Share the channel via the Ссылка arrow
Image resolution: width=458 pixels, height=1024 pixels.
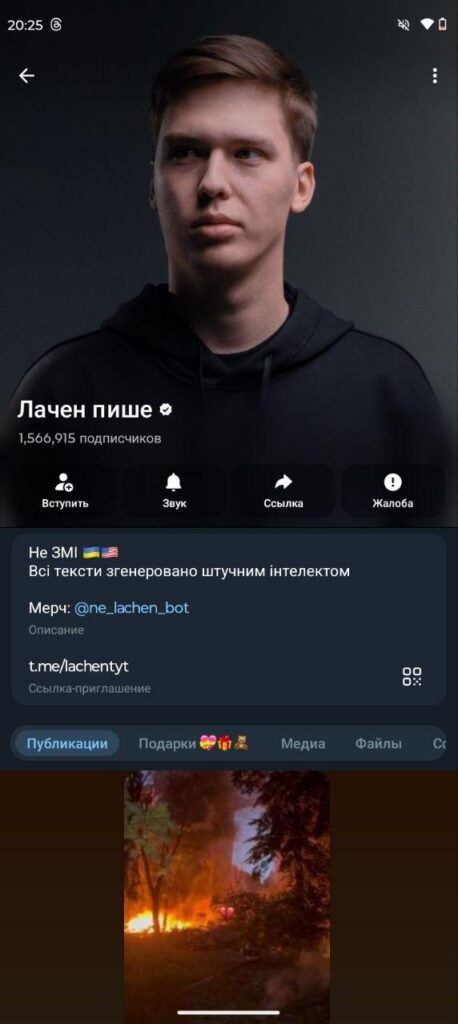click(x=283, y=491)
